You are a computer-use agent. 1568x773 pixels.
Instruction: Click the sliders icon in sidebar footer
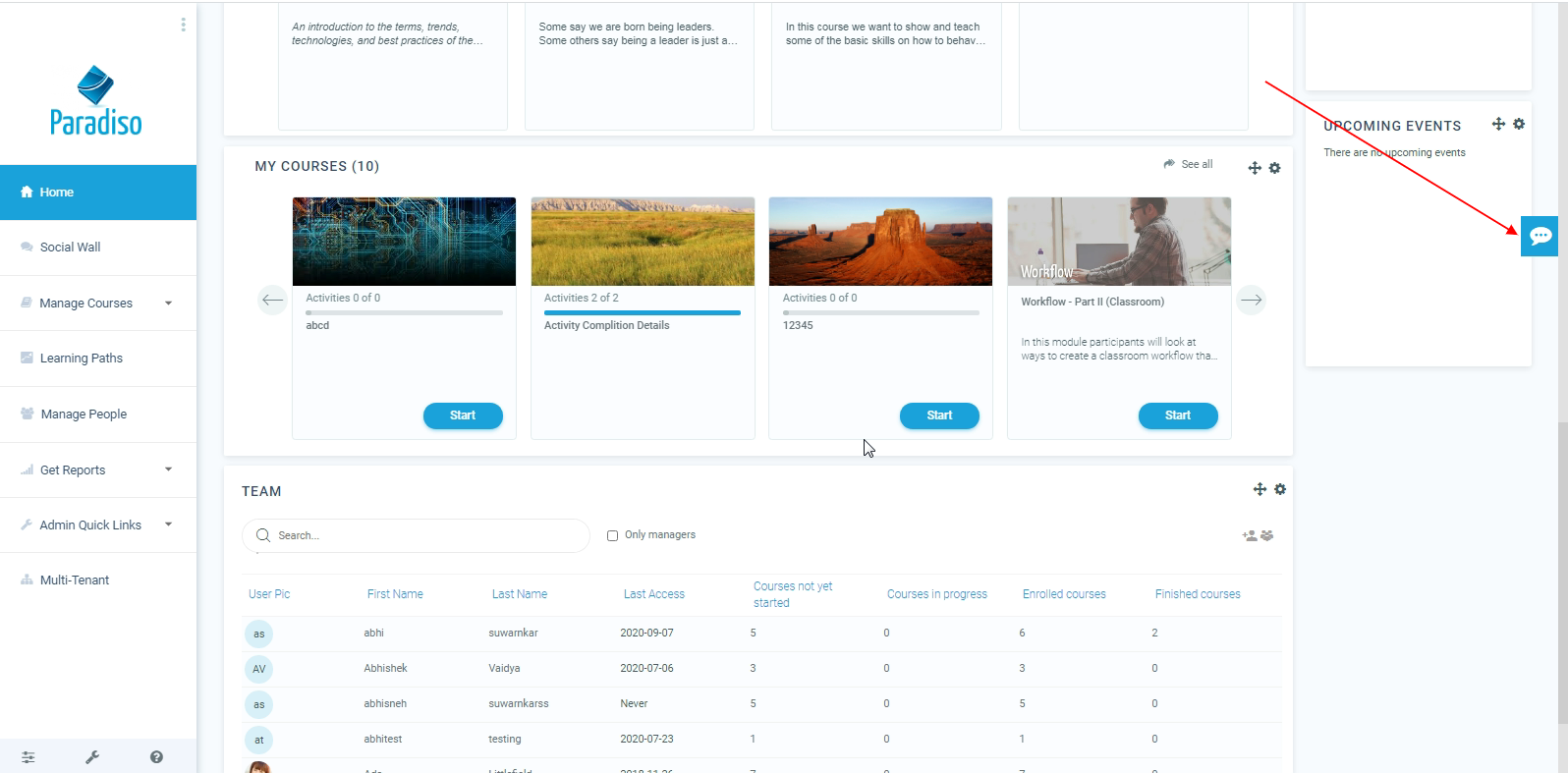[x=28, y=757]
